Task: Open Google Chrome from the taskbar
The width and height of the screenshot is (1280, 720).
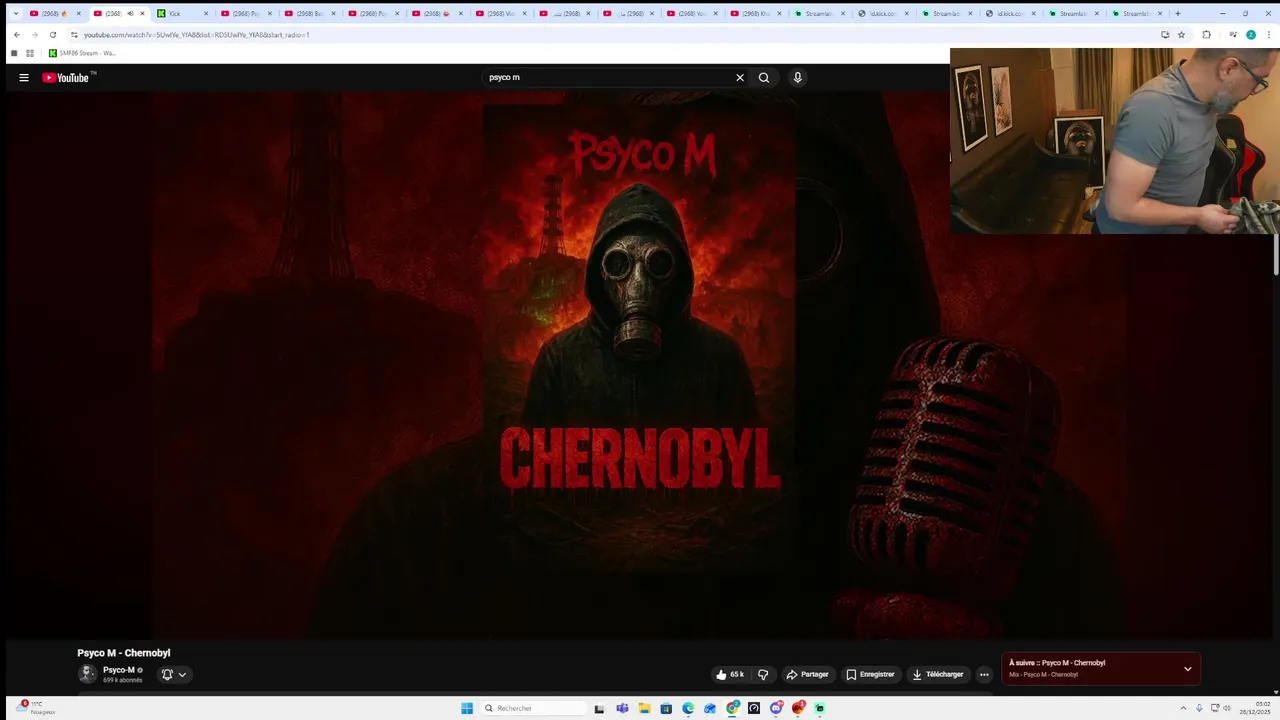Action: coord(733,708)
